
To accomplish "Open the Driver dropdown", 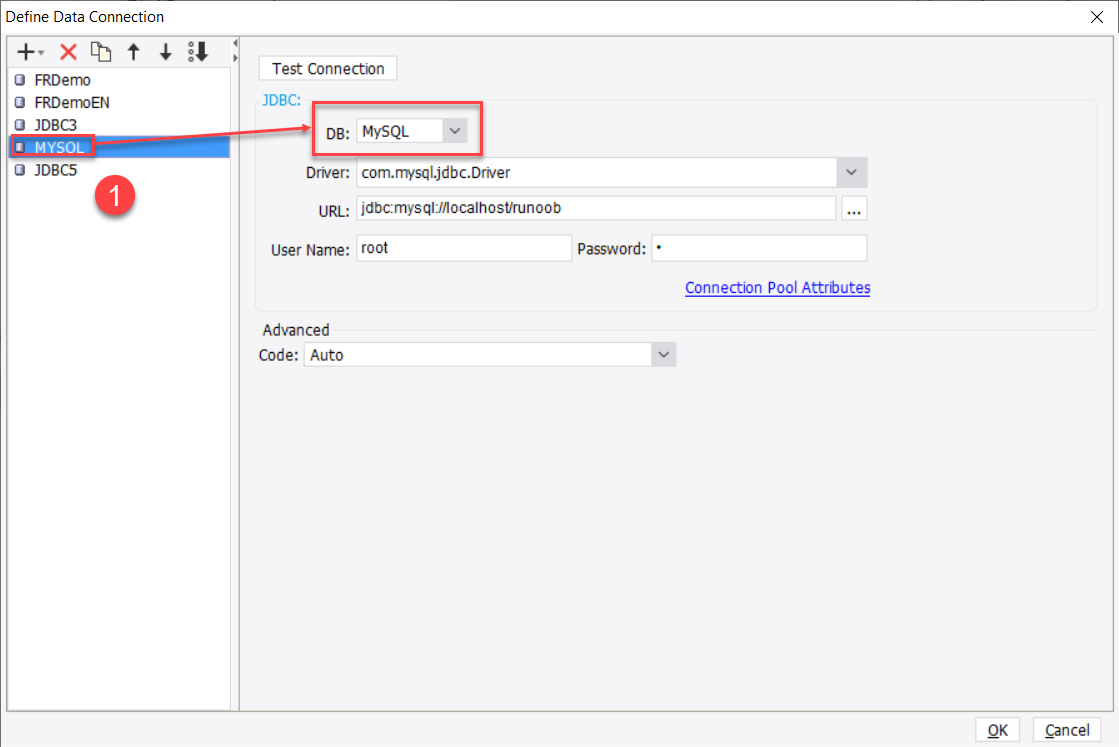I will click(x=851, y=172).
